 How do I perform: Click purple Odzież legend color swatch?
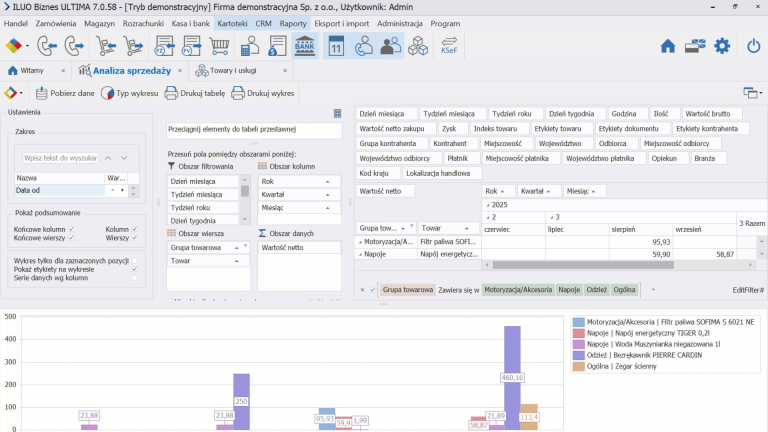point(579,354)
